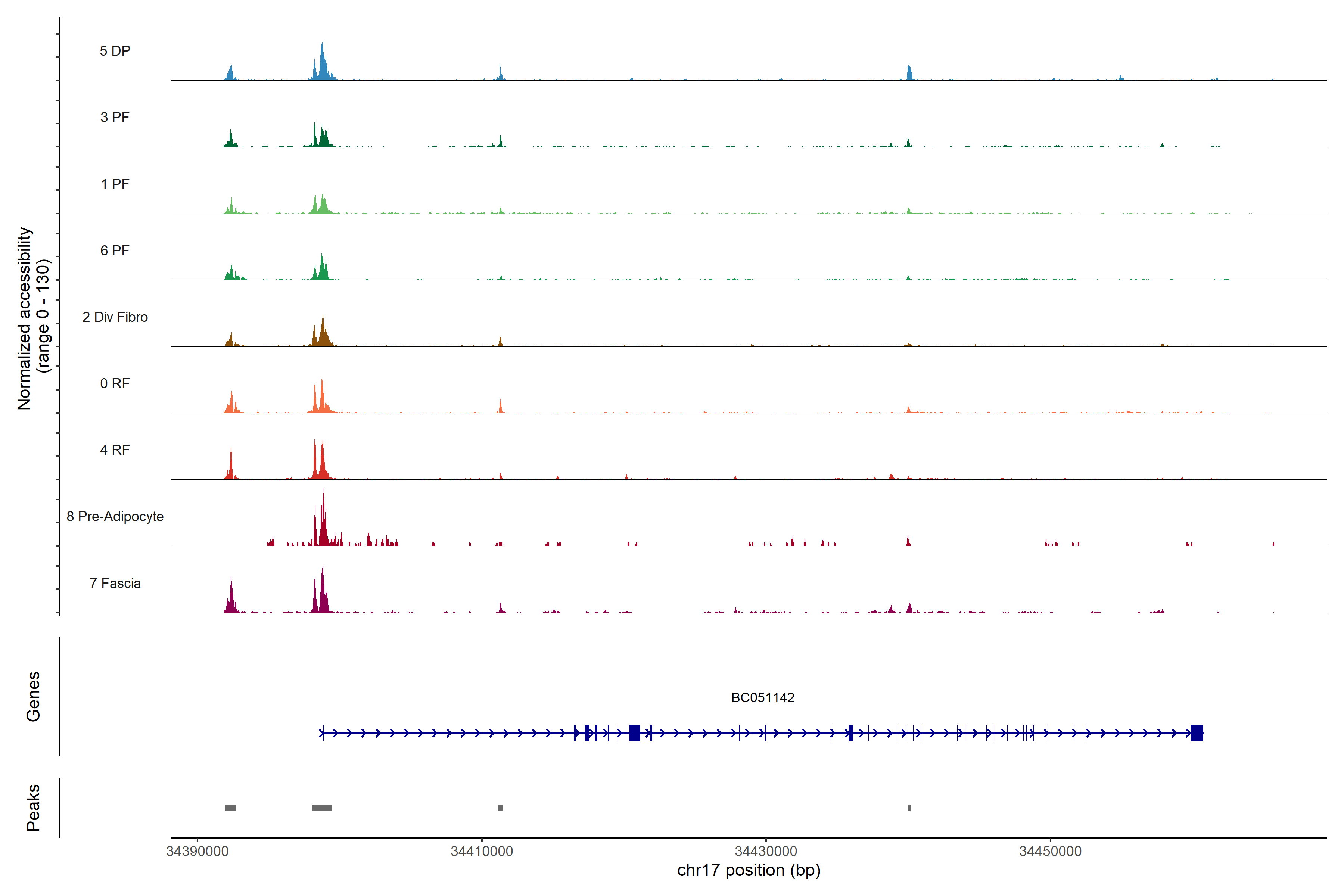Select the 2 Div Fibro label
Image resolution: width=1344 pixels, height=896 pixels.
pyautogui.click(x=115, y=317)
